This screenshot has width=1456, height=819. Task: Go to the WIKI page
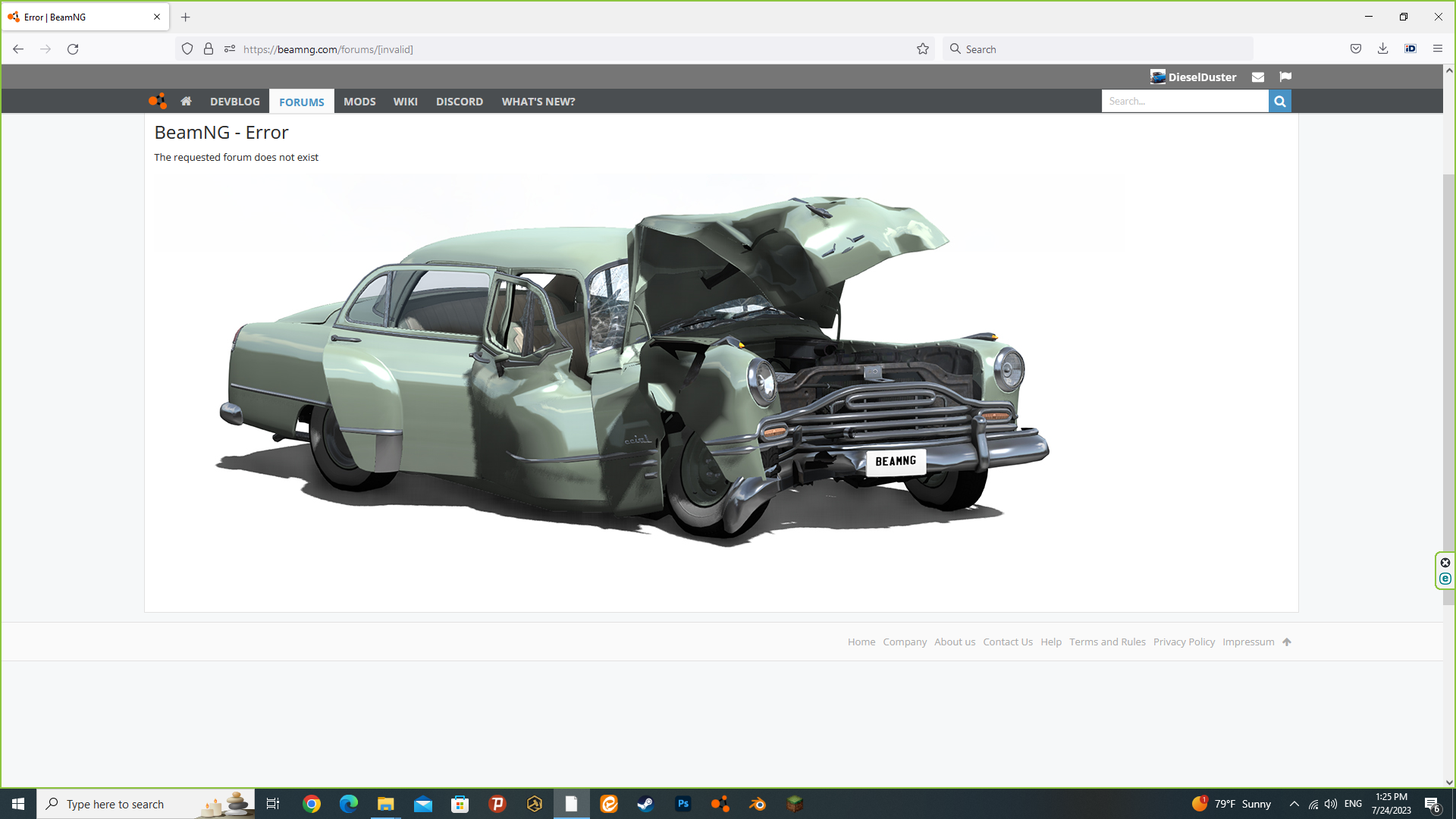(406, 102)
